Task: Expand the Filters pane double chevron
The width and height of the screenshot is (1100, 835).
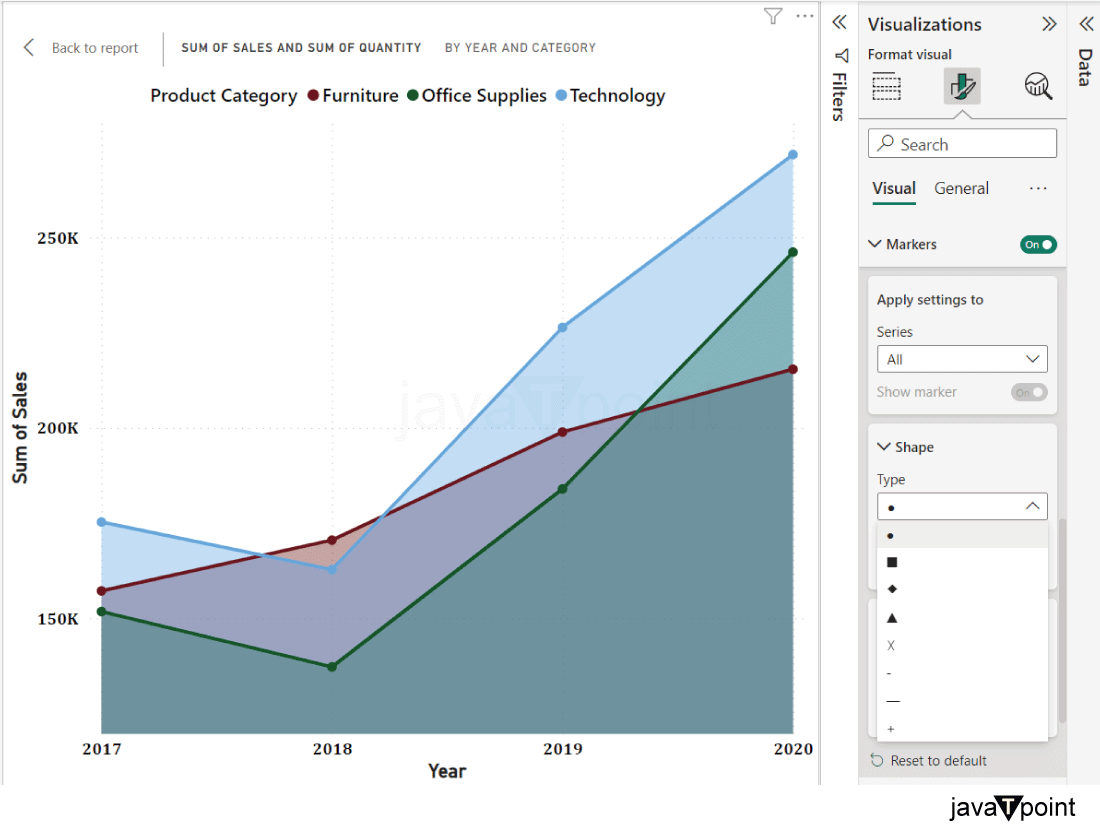Action: click(x=839, y=22)
